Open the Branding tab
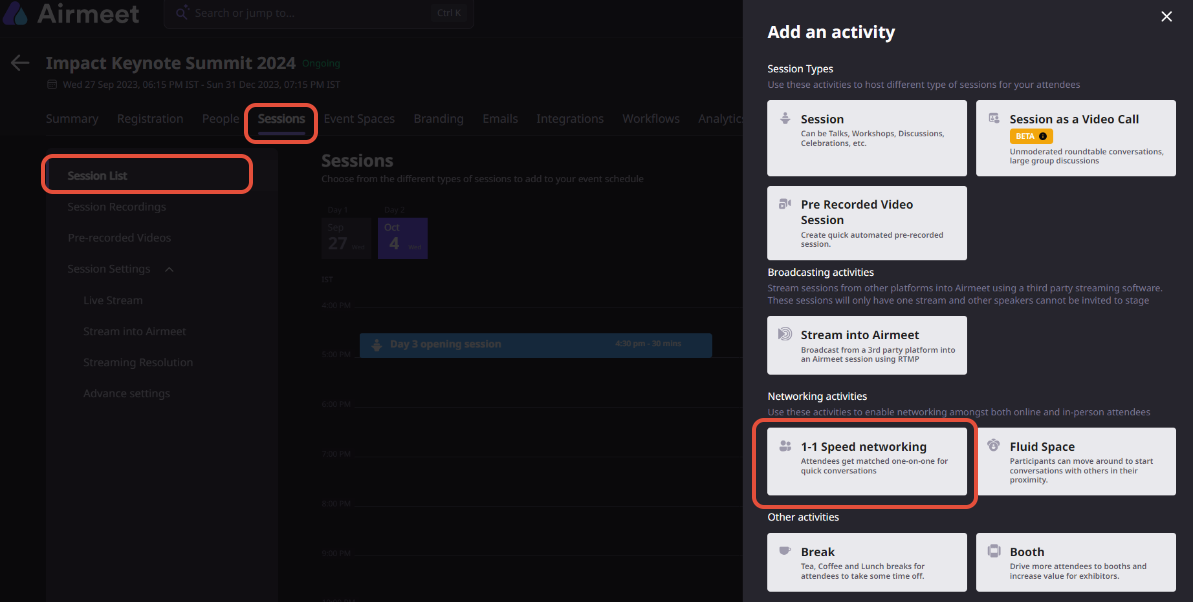The height and width of the screenshot is (602, 1193). (438, 119)
